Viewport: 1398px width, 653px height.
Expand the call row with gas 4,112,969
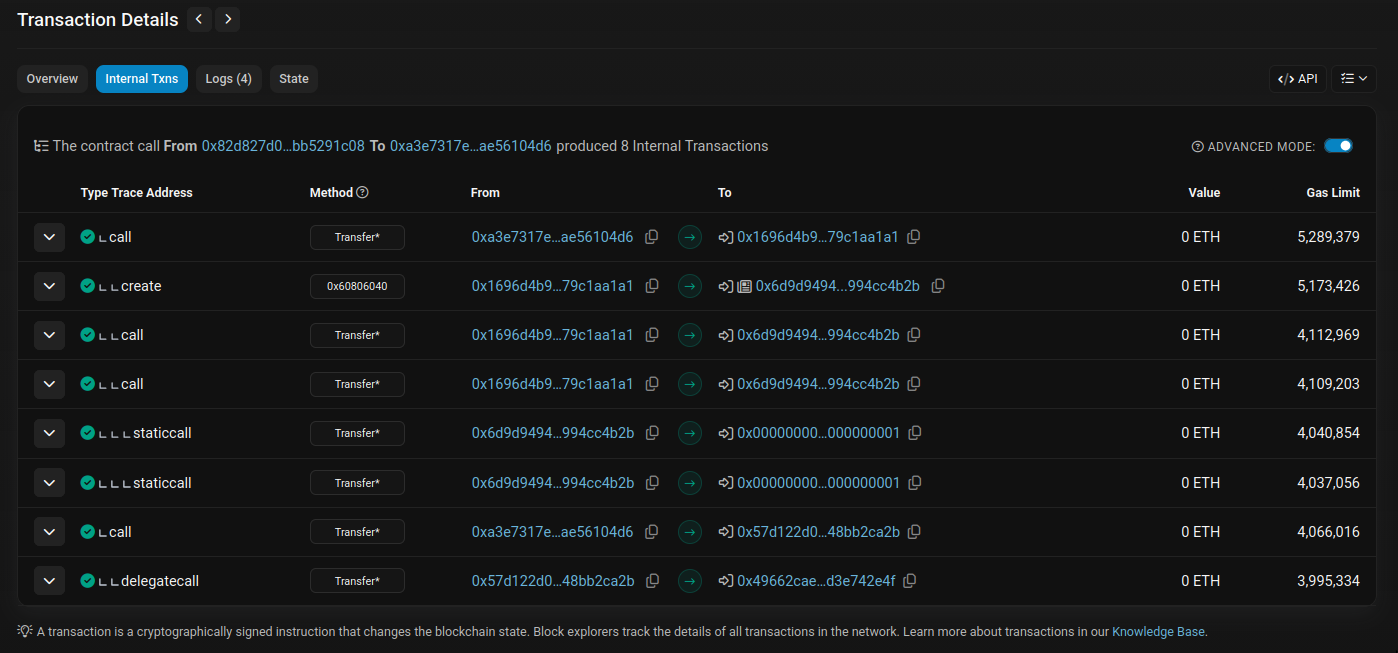(x=50, y=335)
